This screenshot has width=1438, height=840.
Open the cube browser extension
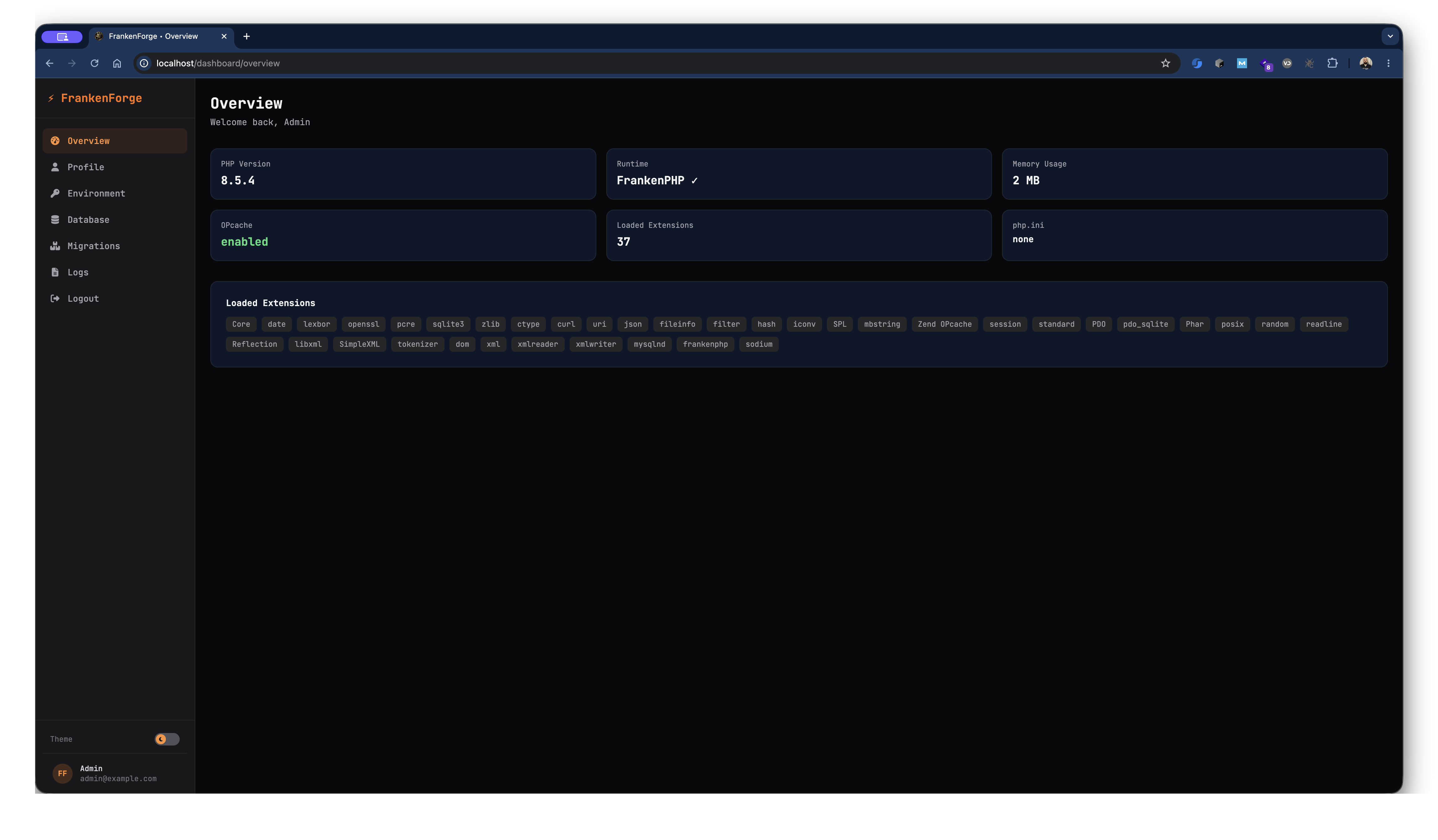click(1220, 63)
